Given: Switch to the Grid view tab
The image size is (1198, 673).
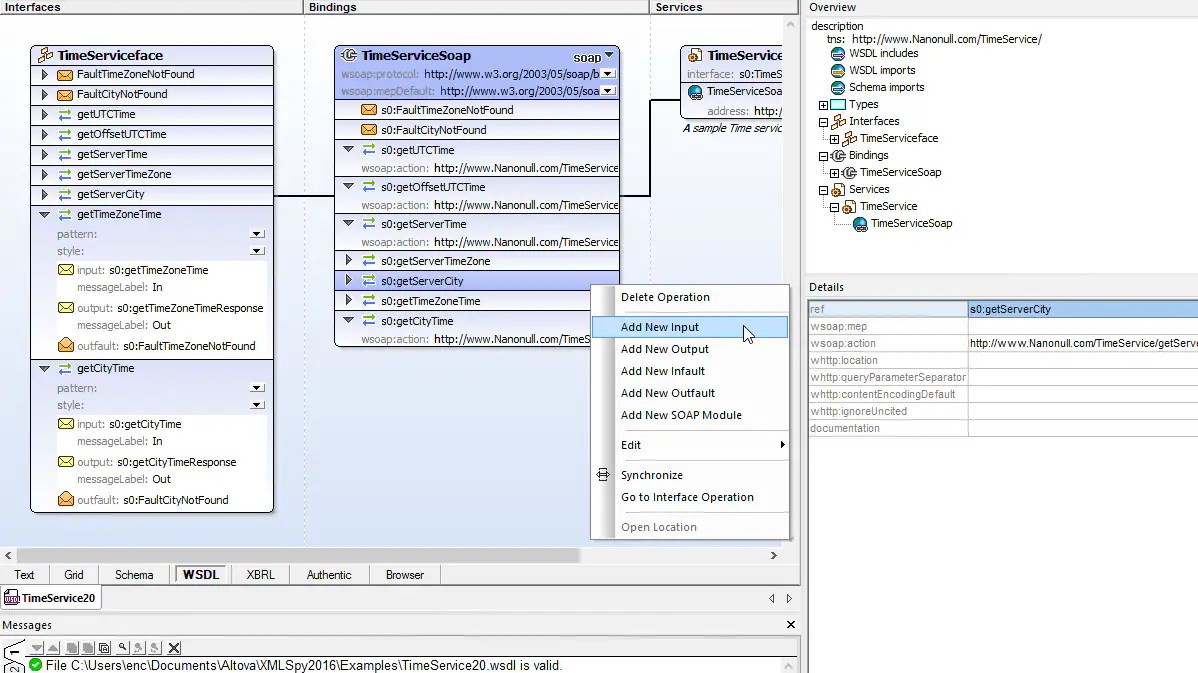Looking at the screenshot, I should (73, 574).
